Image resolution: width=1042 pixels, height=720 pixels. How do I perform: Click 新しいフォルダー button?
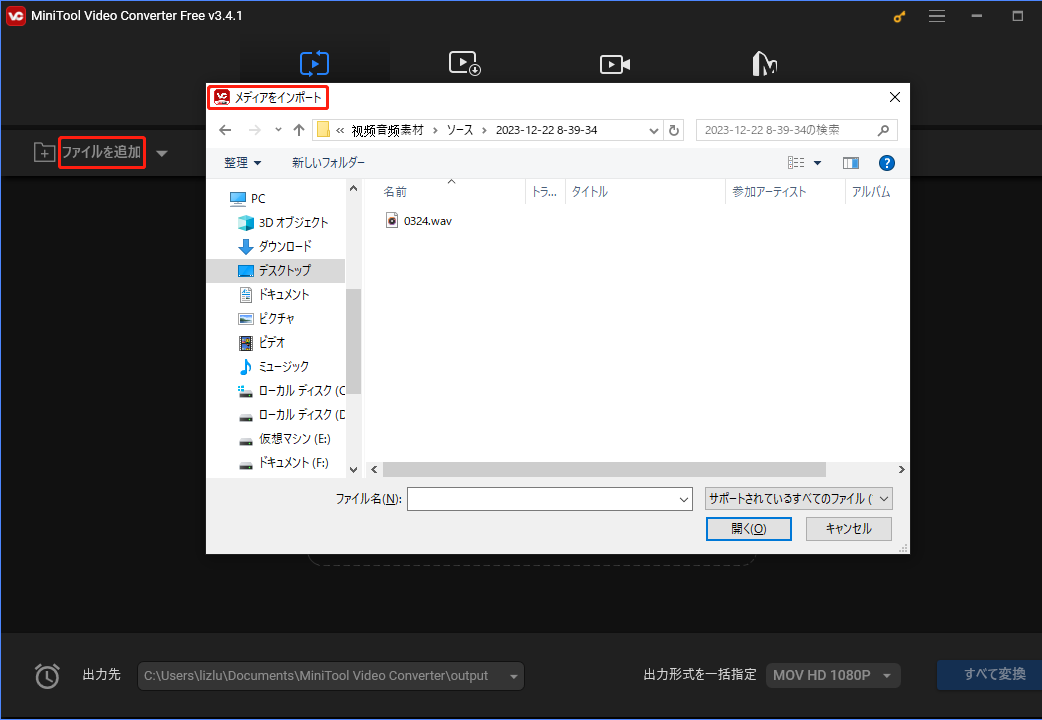point(328,163)
